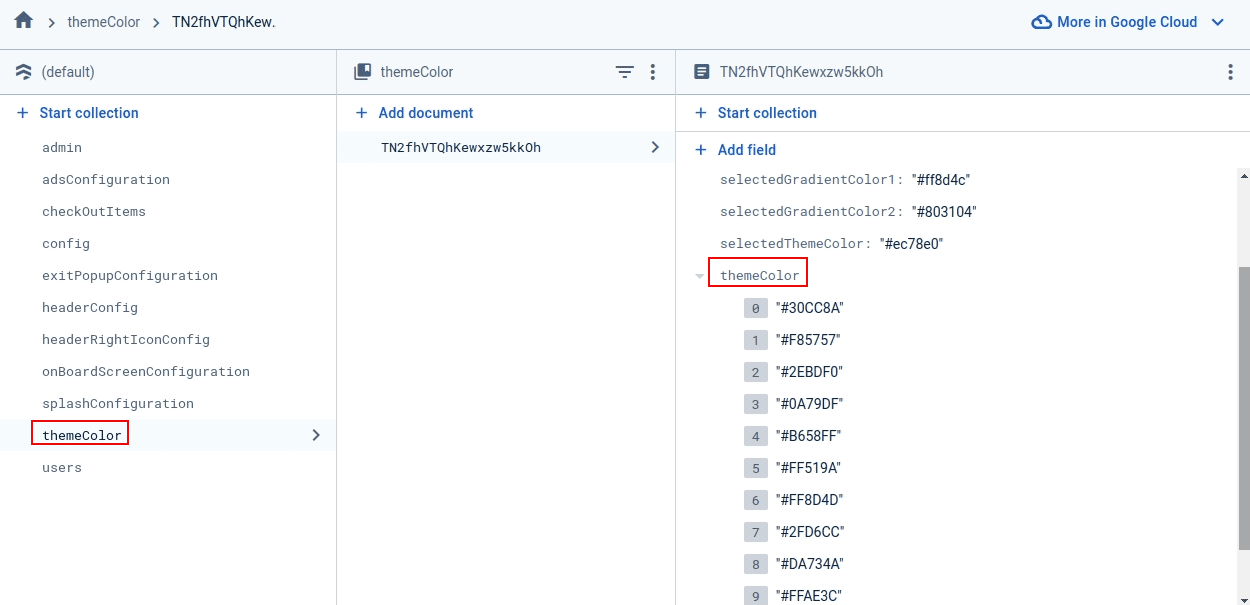Open the filter icon in themeColor panel
This screenshot has width=1250, height=605.
(x=624, y=72)
